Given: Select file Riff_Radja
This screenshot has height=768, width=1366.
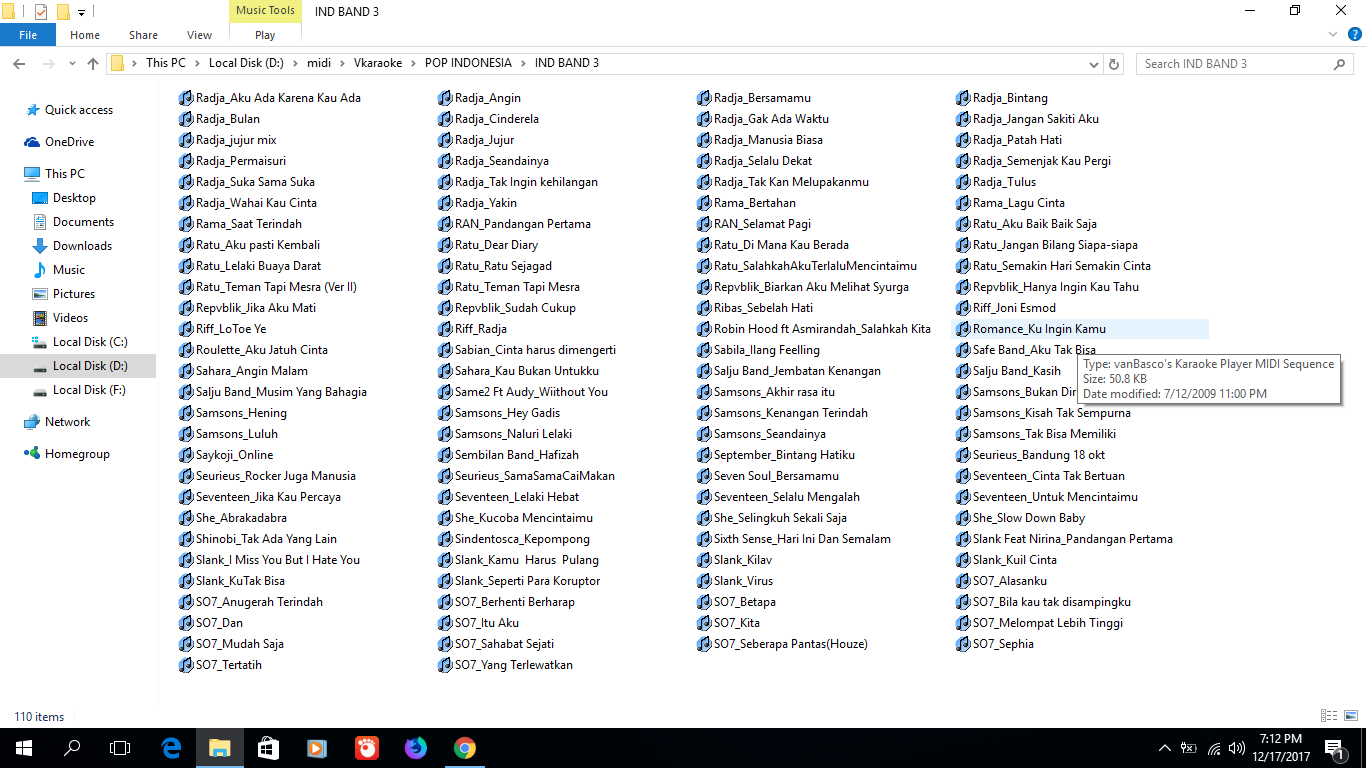Looking at the screenshot, I should pyautogui.click(x=472, y=329).
